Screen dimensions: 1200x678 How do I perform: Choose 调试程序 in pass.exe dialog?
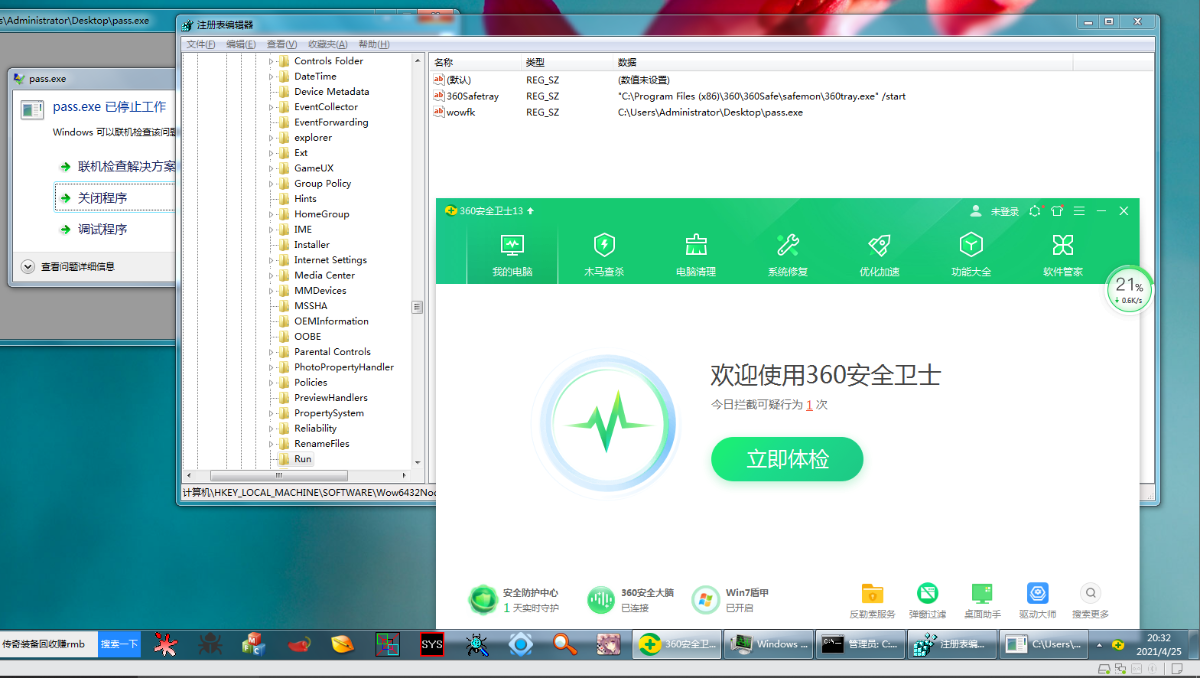point(103,229)
